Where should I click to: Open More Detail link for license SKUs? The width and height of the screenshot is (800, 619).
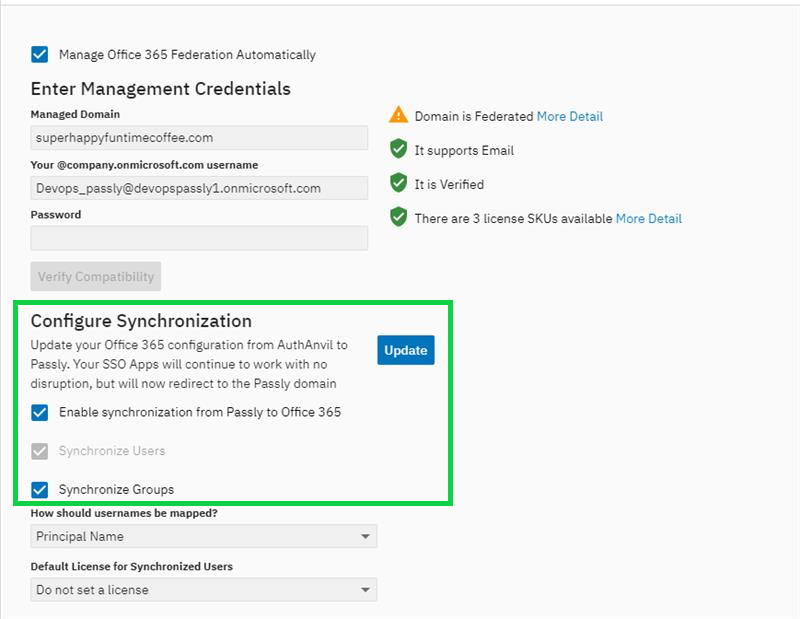pos(648,219)
